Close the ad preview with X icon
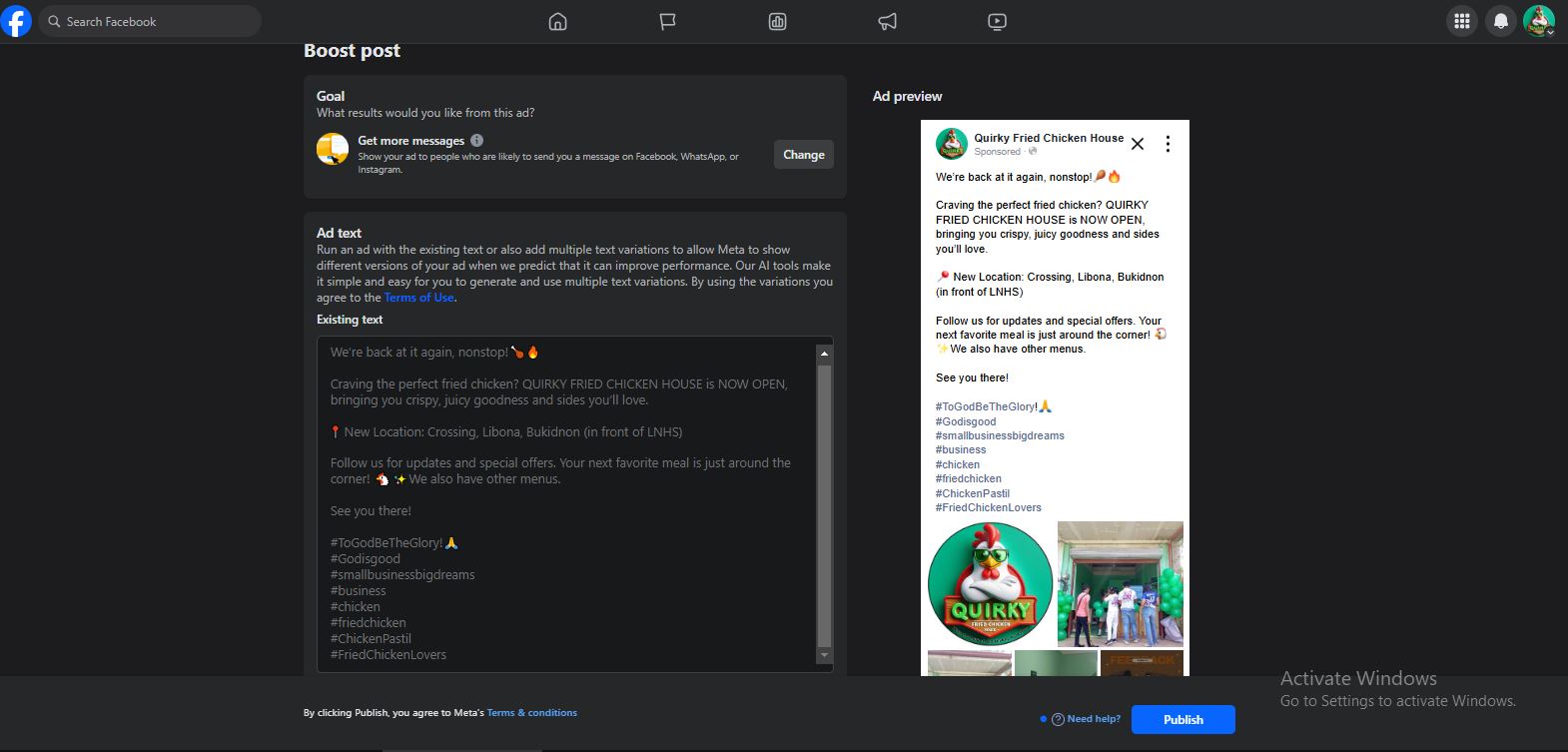 [x=1138, y=144]
